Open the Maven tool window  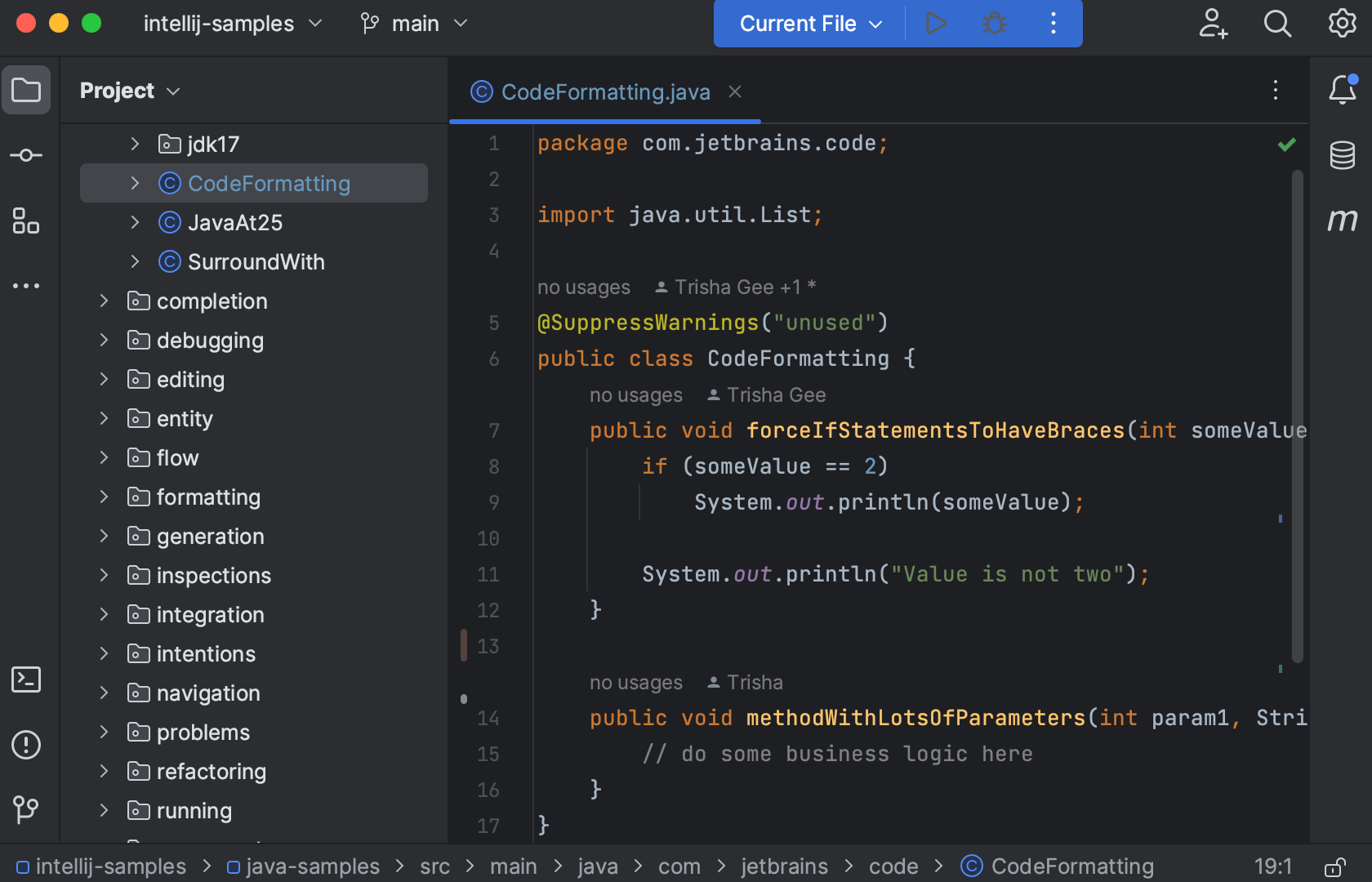pos(1342,221)
